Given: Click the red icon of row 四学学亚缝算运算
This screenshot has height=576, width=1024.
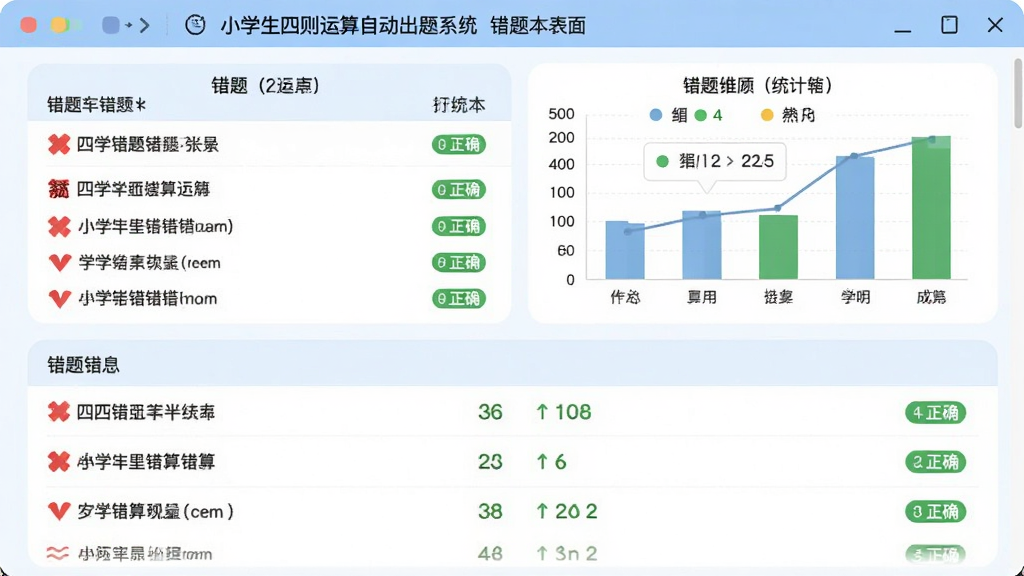Looking at the screenshot, I should coord(59,189).
